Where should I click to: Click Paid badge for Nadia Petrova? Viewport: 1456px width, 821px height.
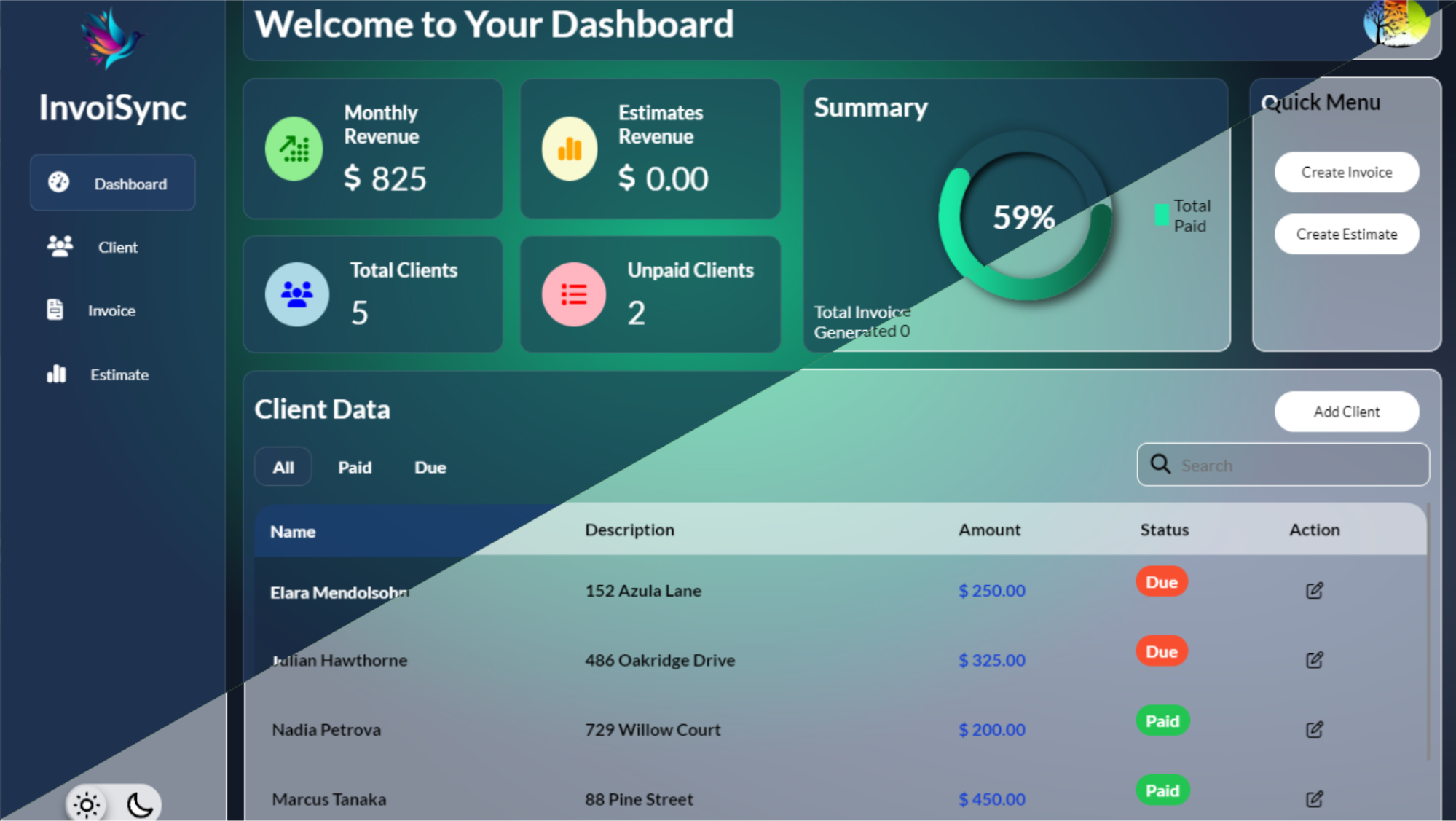point(1162,720)
